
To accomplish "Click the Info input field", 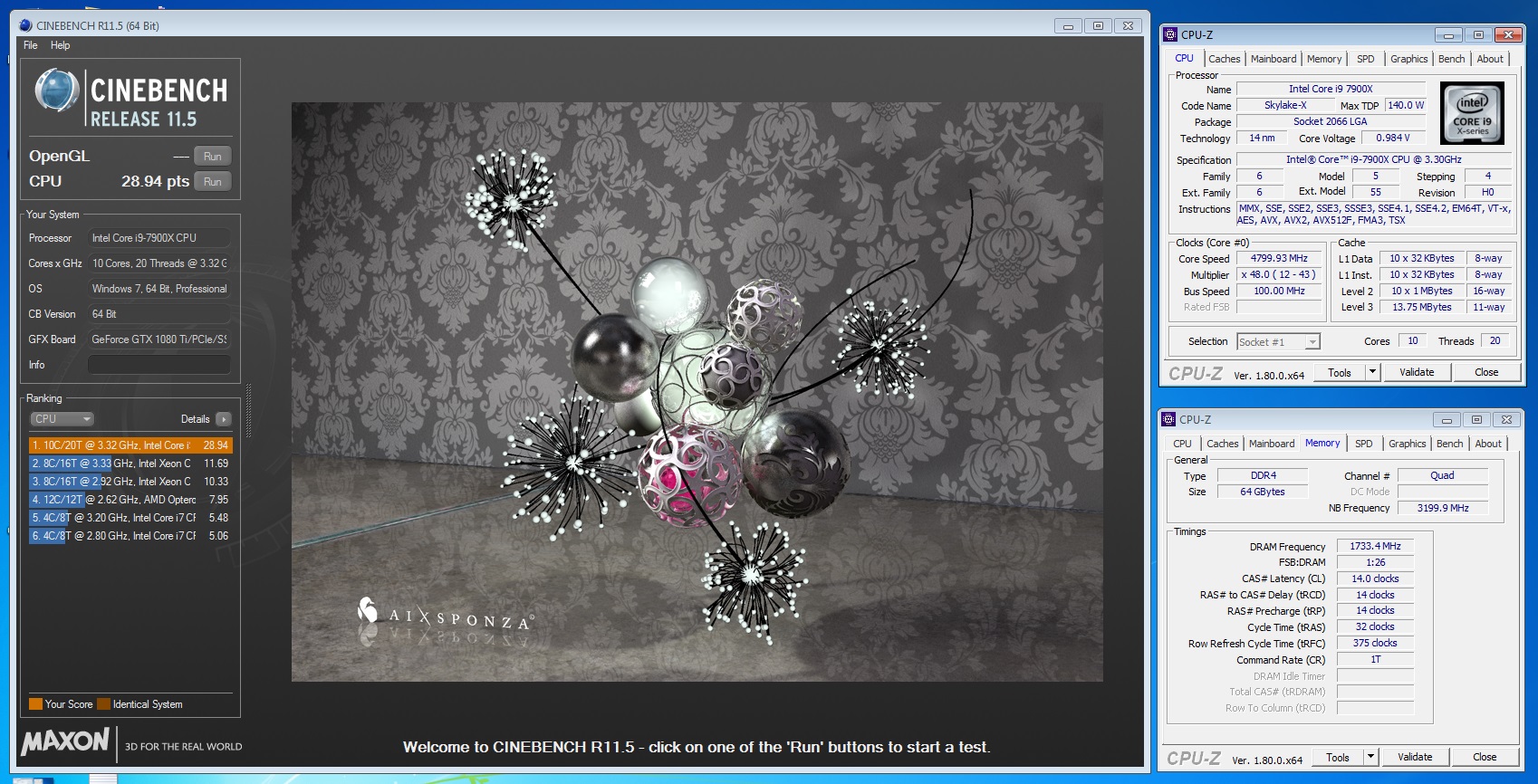I will pyautogui.click(x=159, y=365).
